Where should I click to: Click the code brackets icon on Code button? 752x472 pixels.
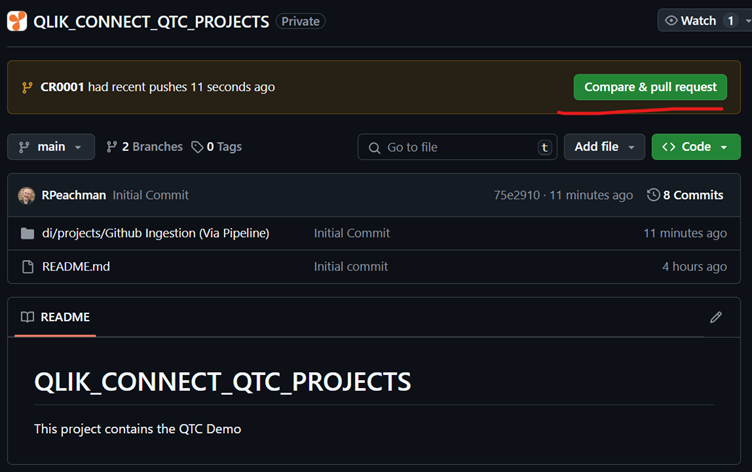point(669,147)
